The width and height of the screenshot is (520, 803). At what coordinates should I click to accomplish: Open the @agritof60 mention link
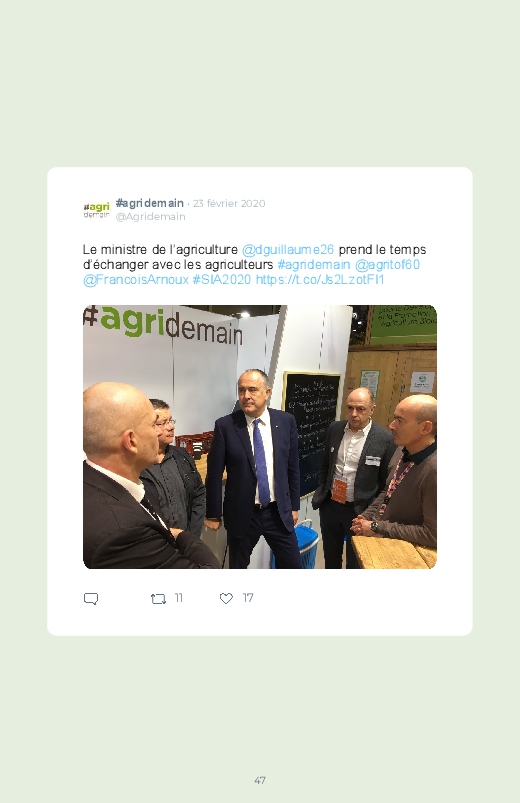click(387, 264)
